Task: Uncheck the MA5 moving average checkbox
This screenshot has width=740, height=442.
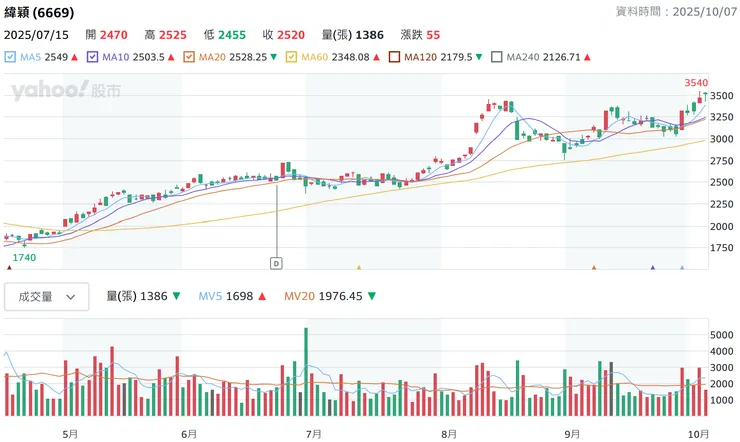Action: (10, 58)
